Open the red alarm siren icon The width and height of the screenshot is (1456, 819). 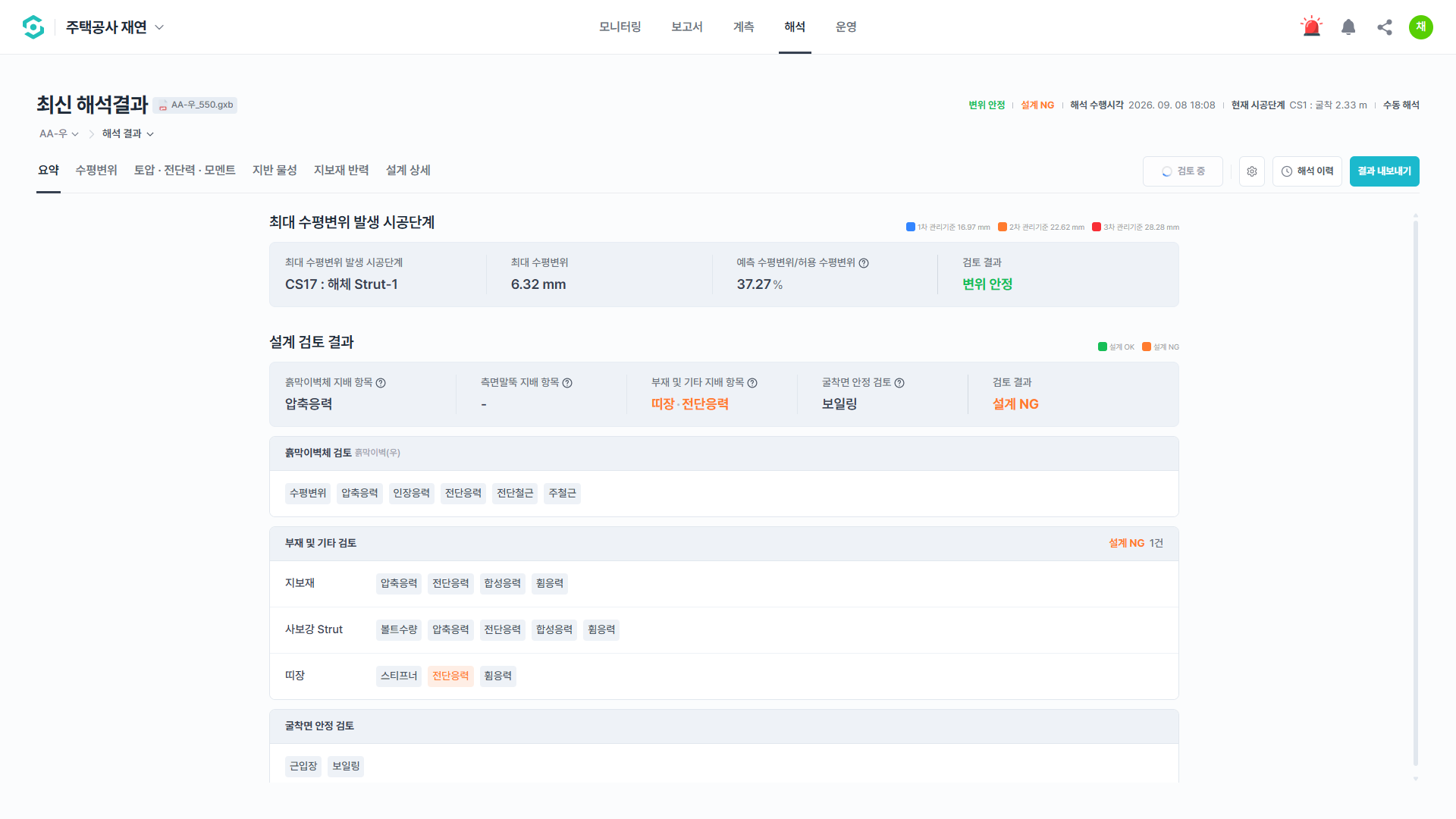[1311, 27]
